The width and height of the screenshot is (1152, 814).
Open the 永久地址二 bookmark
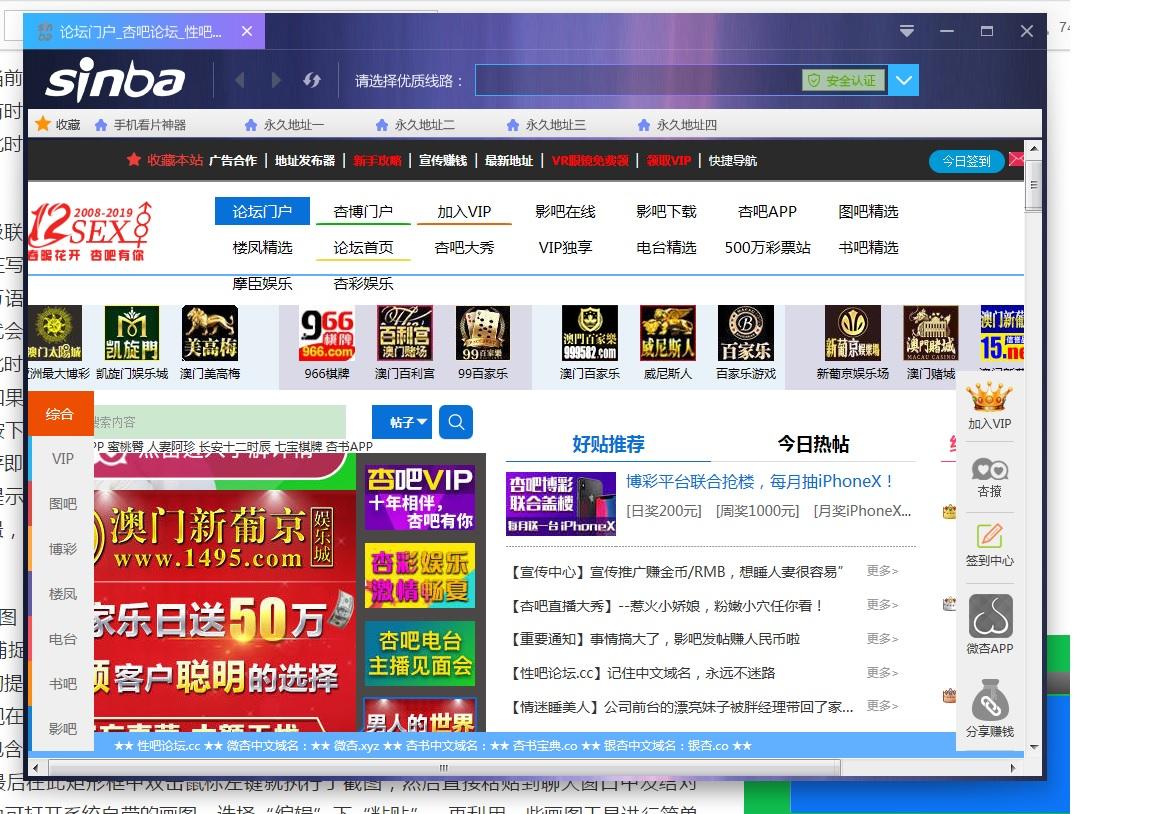414,125
